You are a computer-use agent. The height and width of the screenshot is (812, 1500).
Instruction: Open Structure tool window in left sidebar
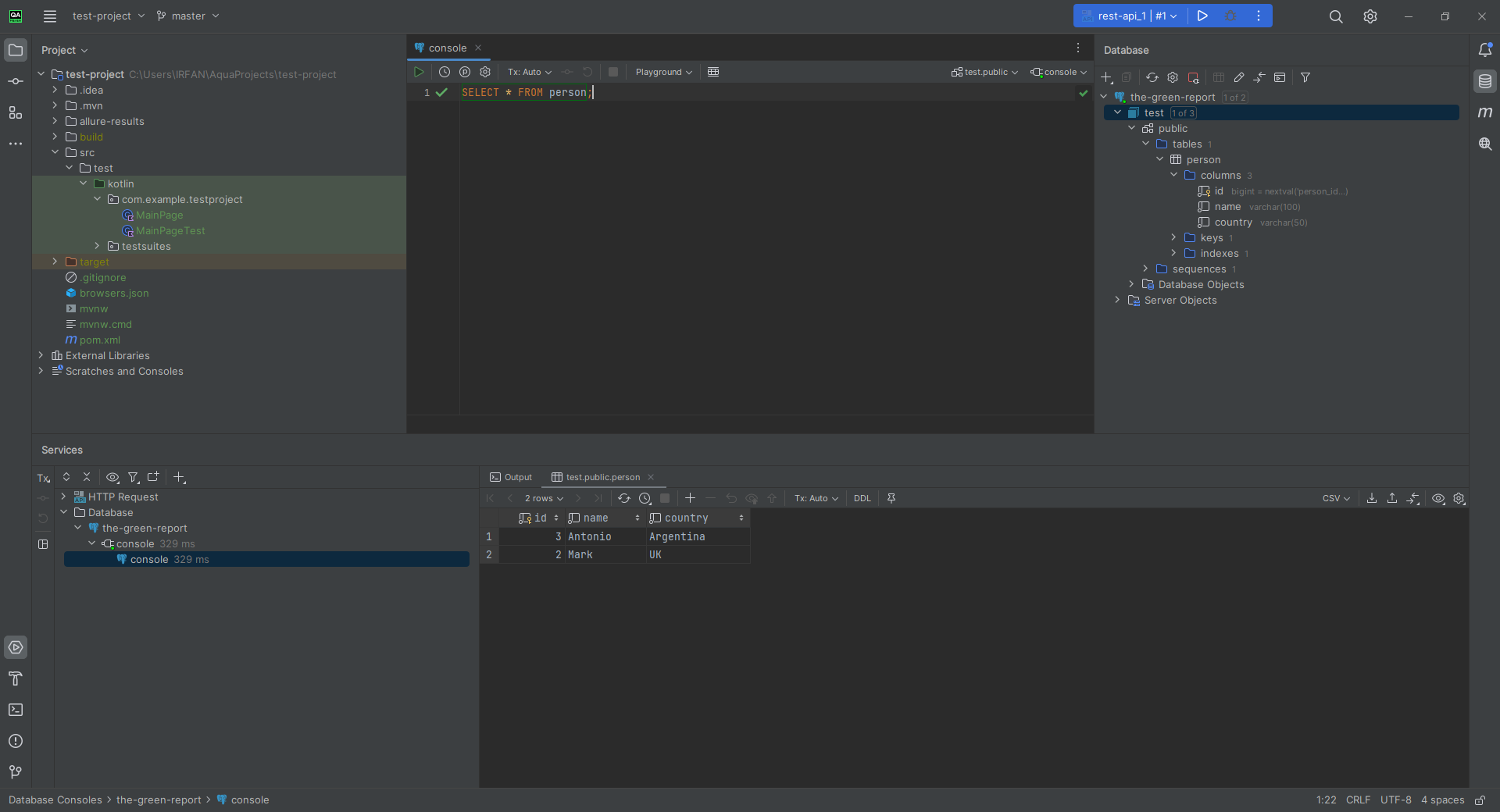tap(16, 112)
